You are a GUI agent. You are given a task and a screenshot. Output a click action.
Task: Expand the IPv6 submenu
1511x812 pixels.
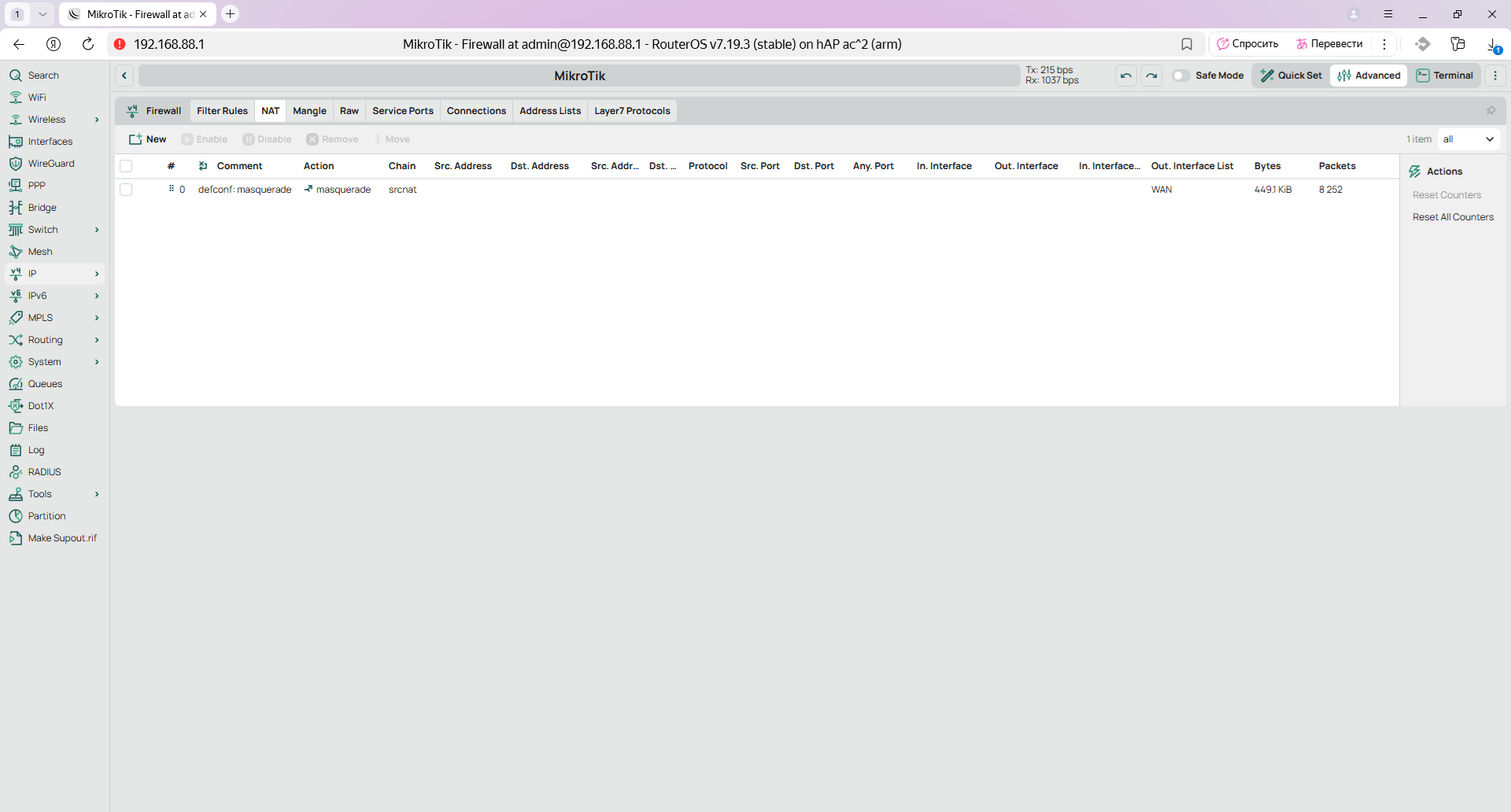pyautogui.click(x=97, y=296)
